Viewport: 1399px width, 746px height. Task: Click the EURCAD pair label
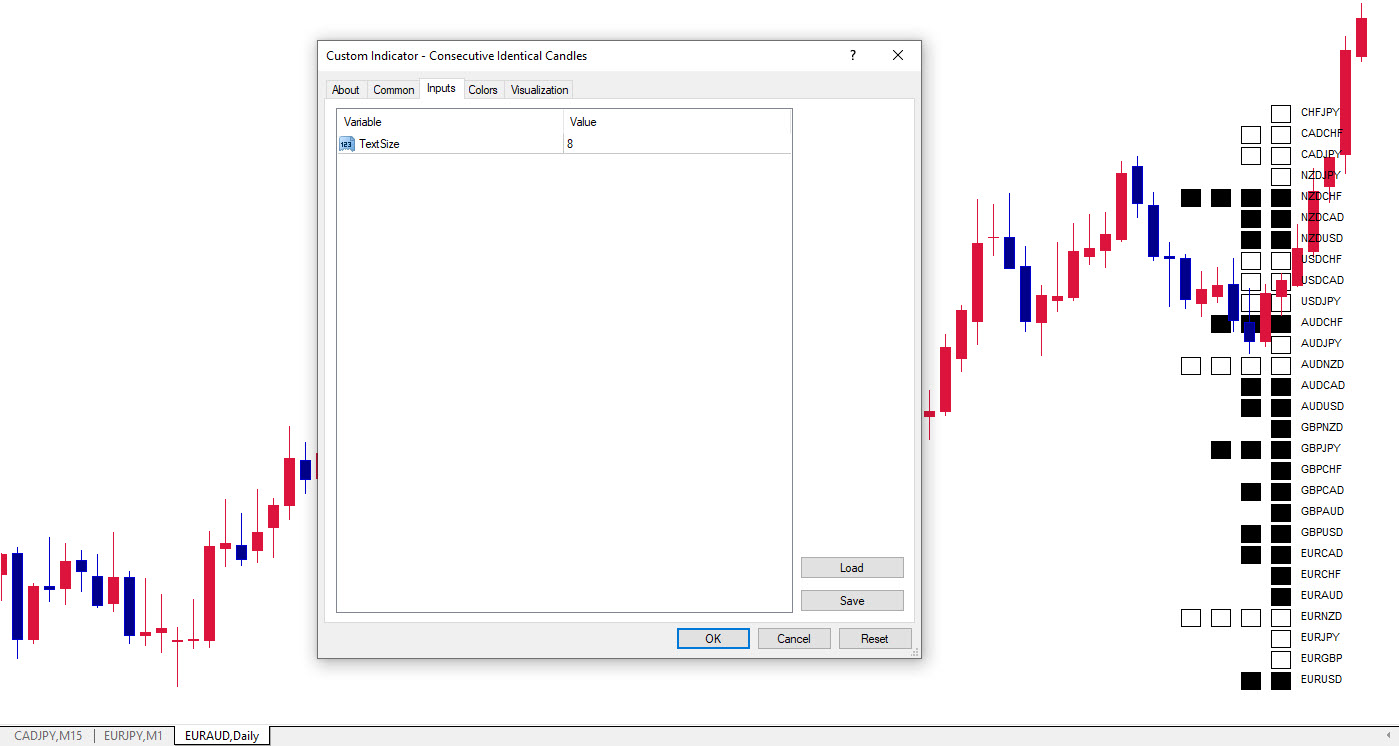point(1322,553)
